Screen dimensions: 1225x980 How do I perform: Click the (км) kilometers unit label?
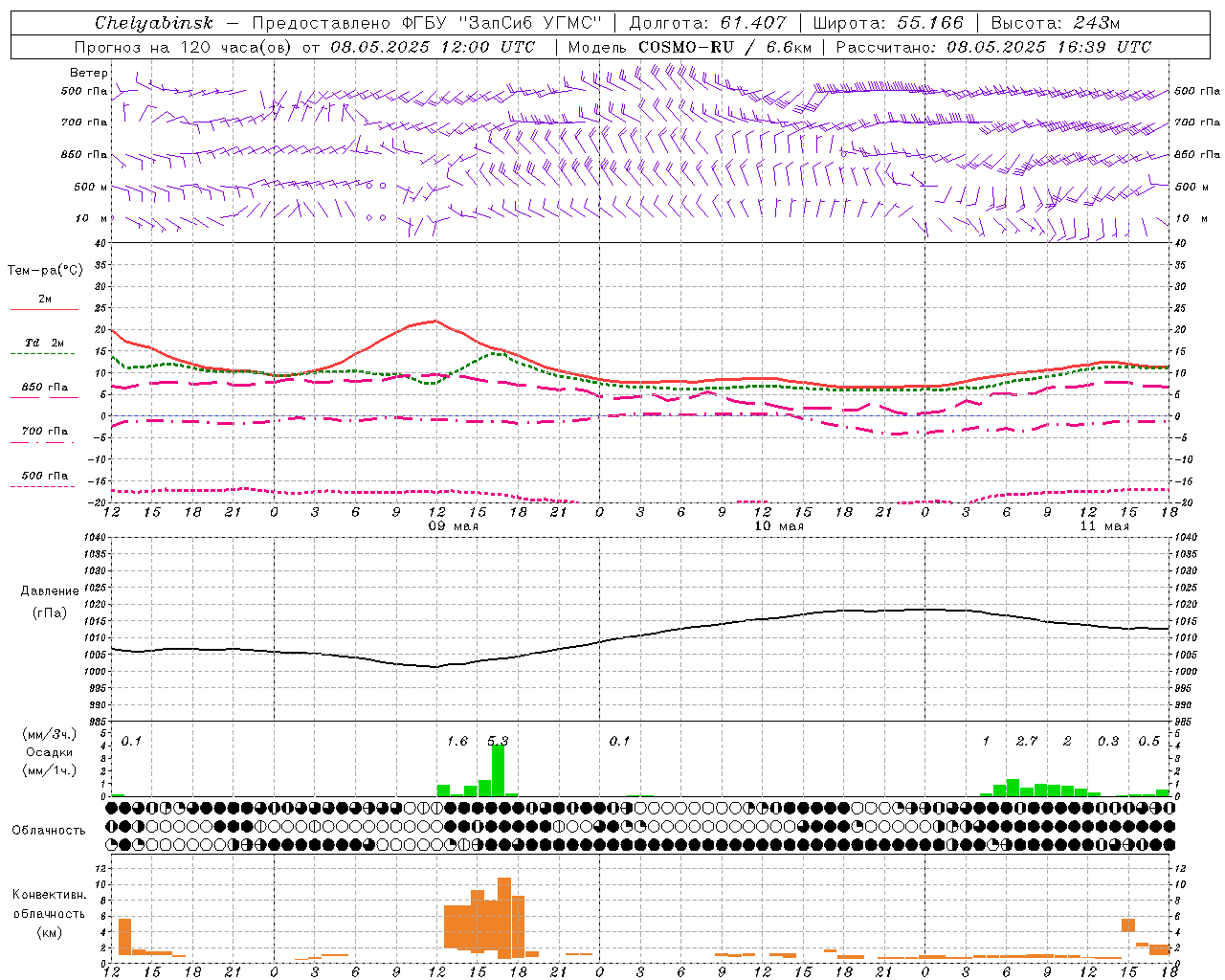tap(49, 931)
